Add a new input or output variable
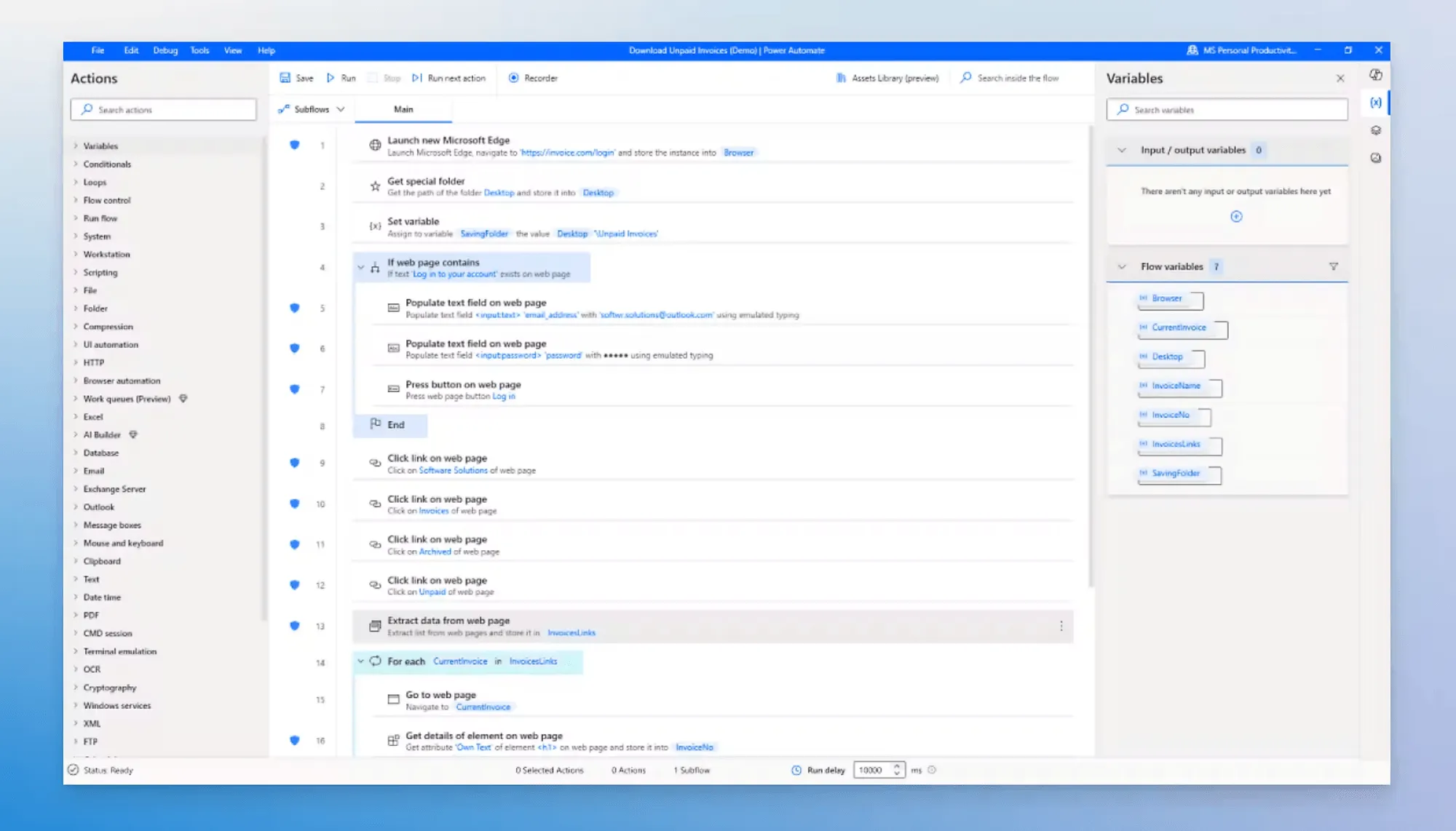 [1236, 216]
